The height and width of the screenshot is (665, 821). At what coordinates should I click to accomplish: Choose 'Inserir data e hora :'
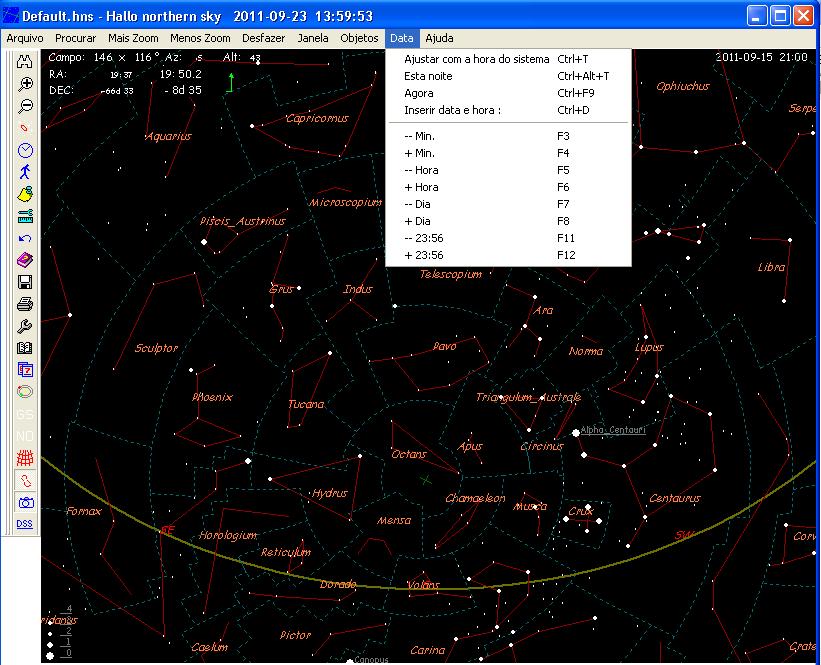coord(508,110)
